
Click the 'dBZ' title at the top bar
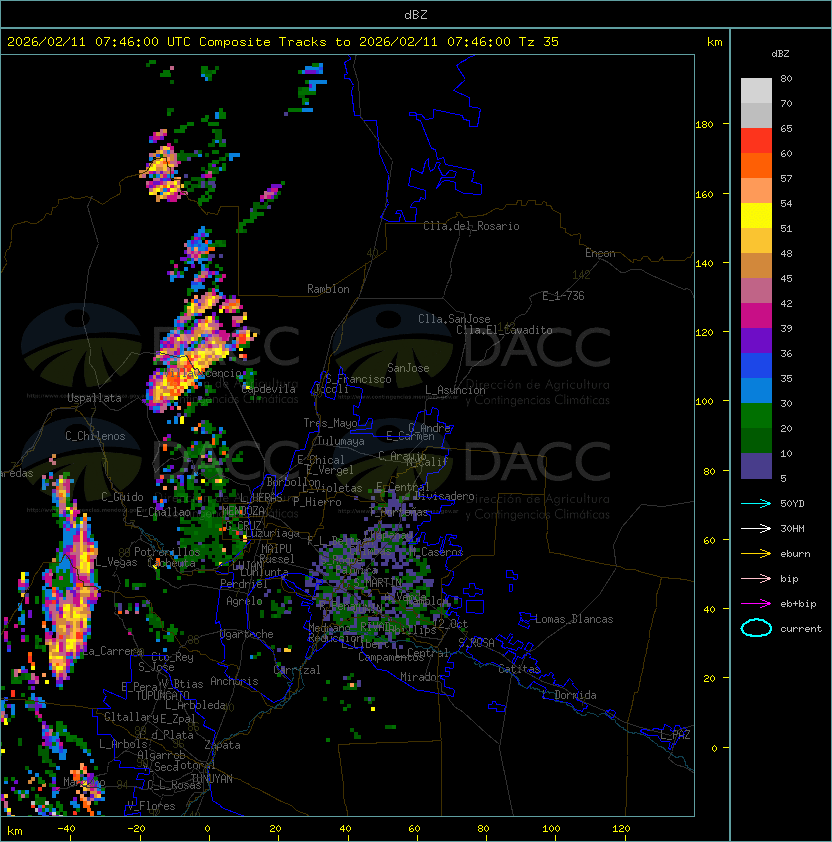click(x=416, y=15)
